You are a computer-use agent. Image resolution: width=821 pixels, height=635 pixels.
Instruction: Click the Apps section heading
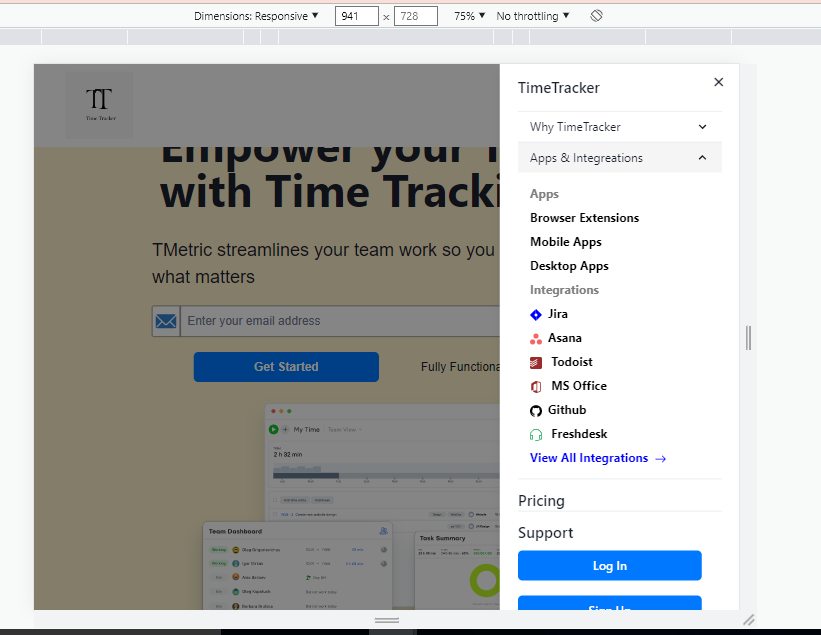click(x=544, y=194)
